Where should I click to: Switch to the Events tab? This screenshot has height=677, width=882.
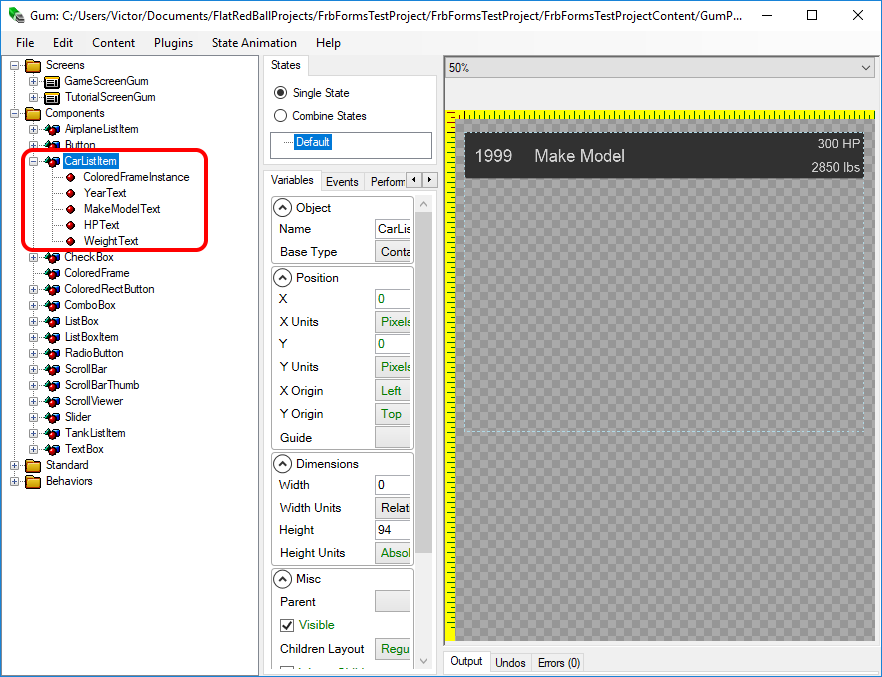pyautogui.click(x=342, y=182)
